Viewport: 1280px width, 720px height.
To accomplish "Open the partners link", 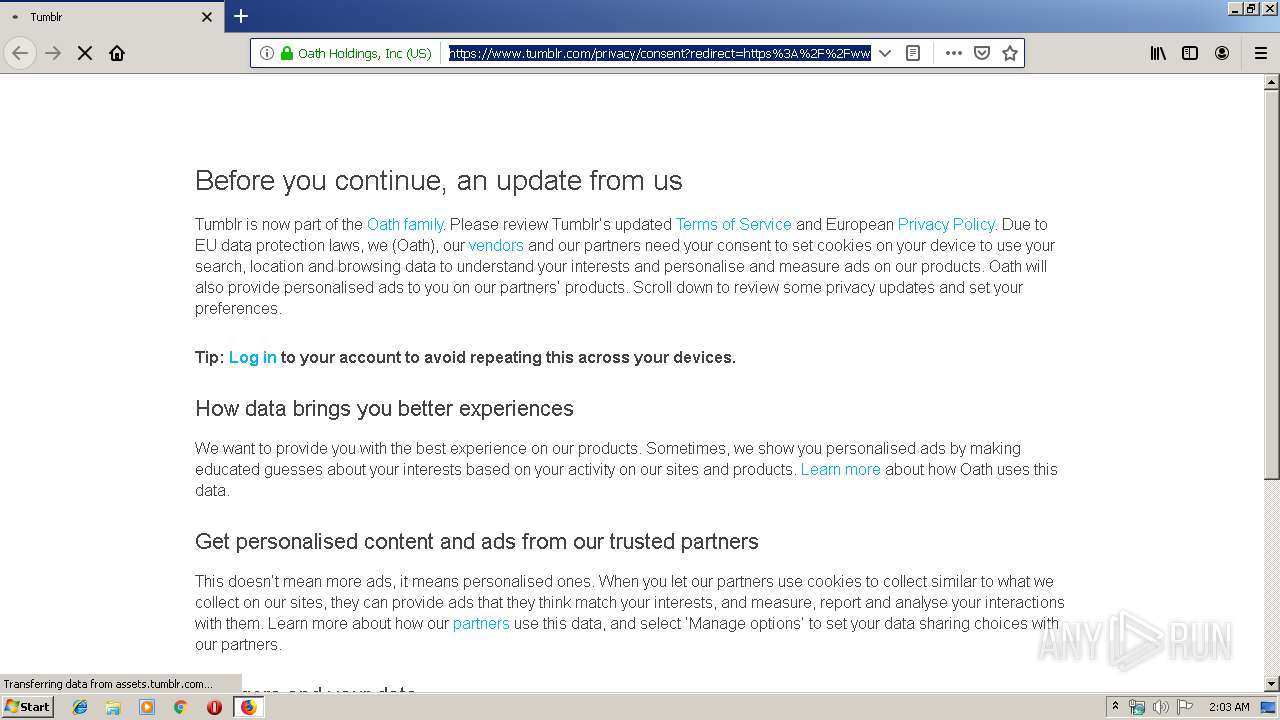I will tap(481, 623).
